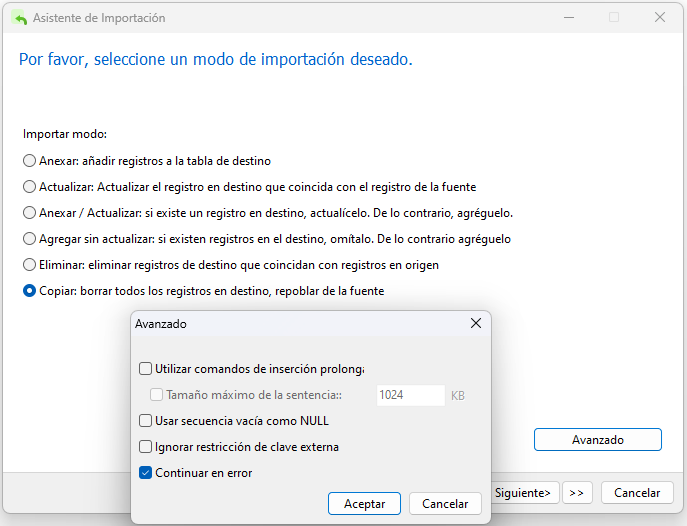
Task: Cancel the import wizard
Action: coord(636,493)
